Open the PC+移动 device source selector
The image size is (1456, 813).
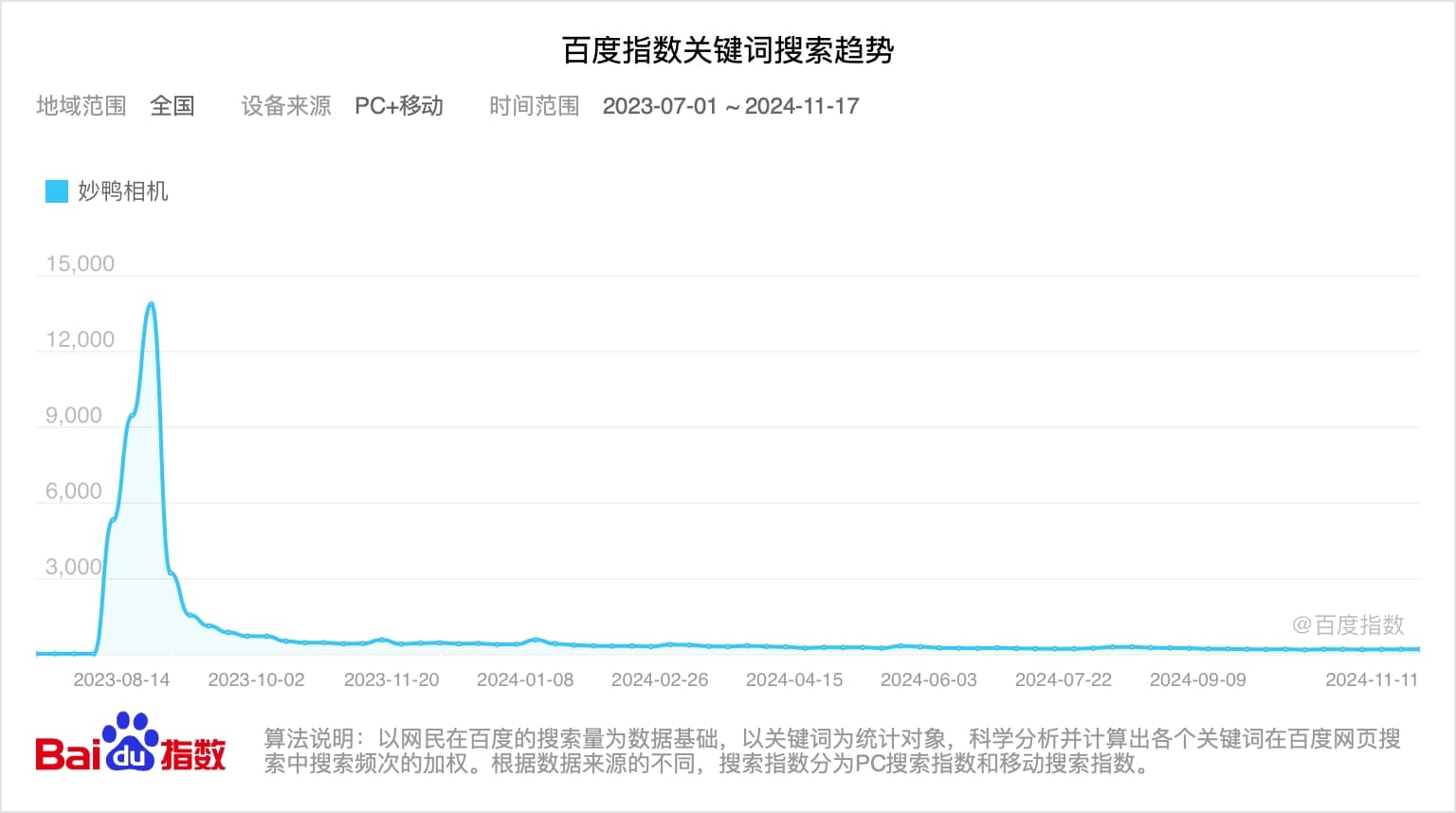[x=399, y=106]
